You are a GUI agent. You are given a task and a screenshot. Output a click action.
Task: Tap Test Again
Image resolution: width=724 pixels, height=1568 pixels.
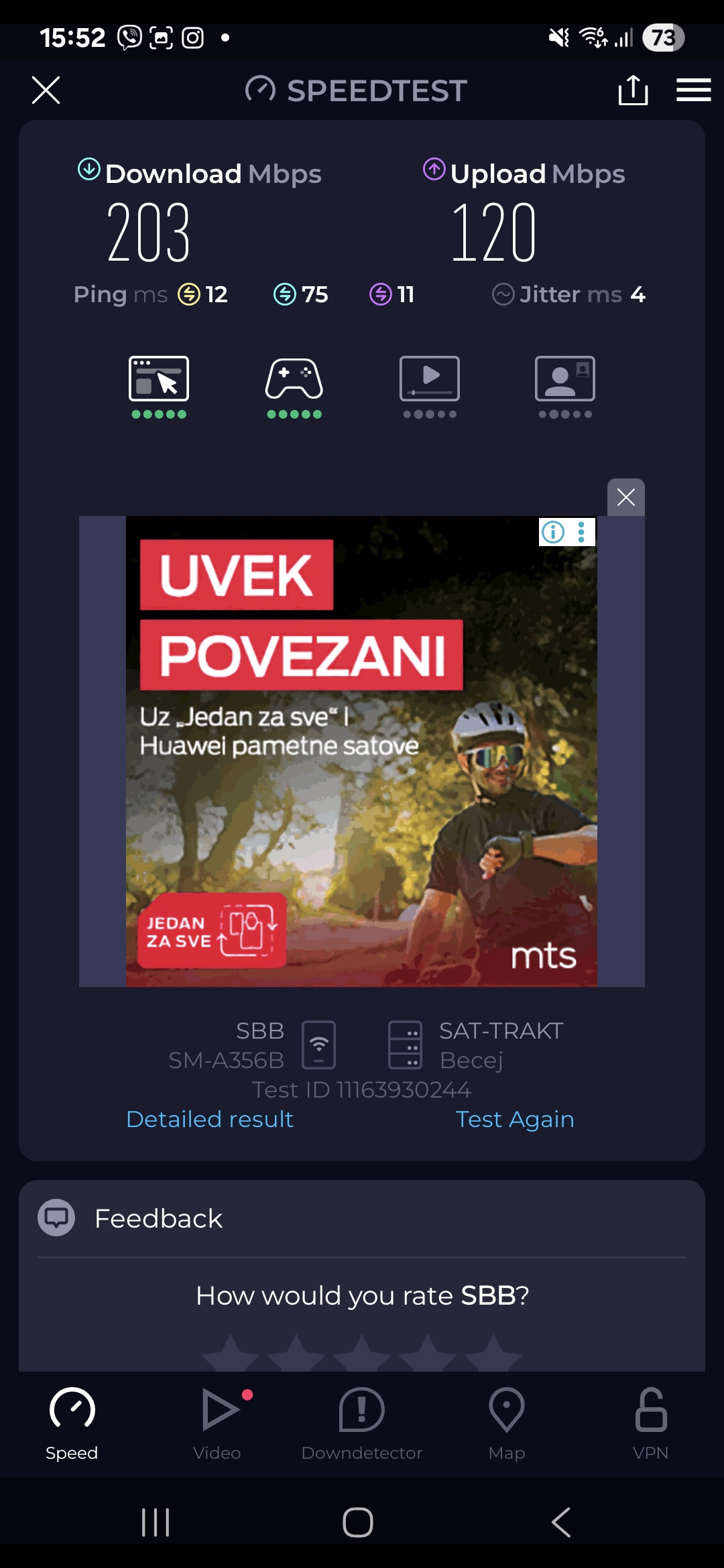(x=515, y=1119)
